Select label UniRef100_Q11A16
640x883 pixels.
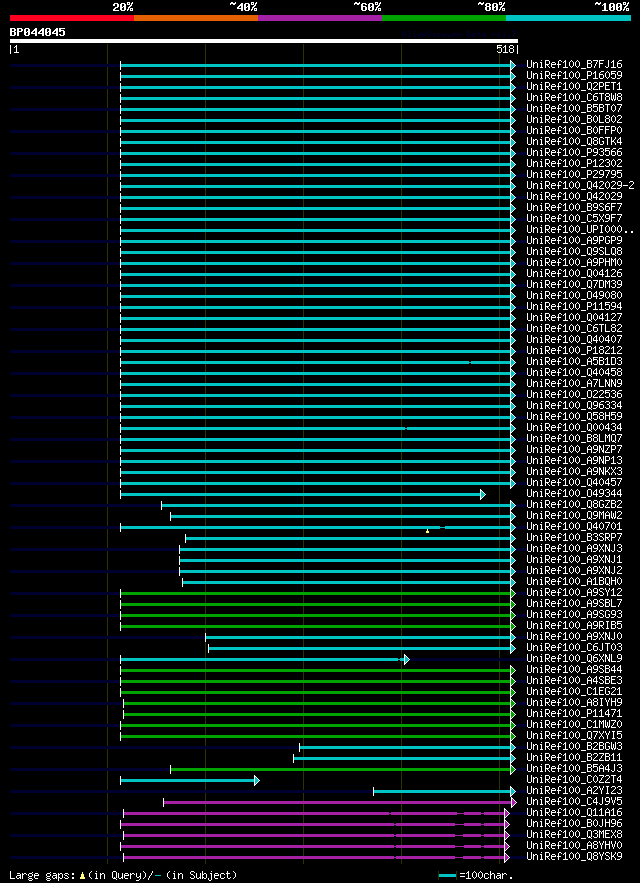(574, 811)
